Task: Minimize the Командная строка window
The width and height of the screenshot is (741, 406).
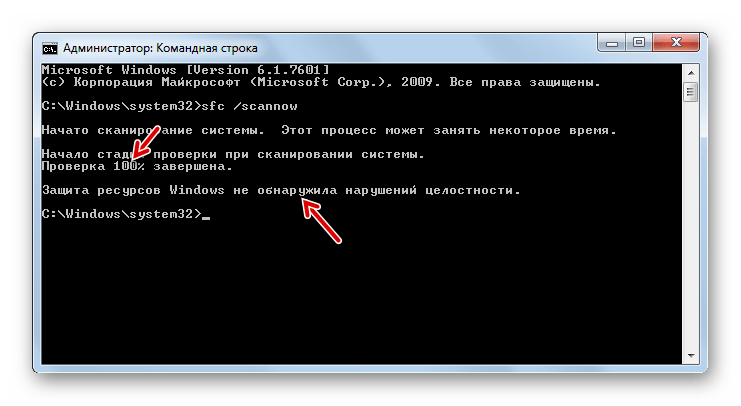Action: click(x=612, y=43)
